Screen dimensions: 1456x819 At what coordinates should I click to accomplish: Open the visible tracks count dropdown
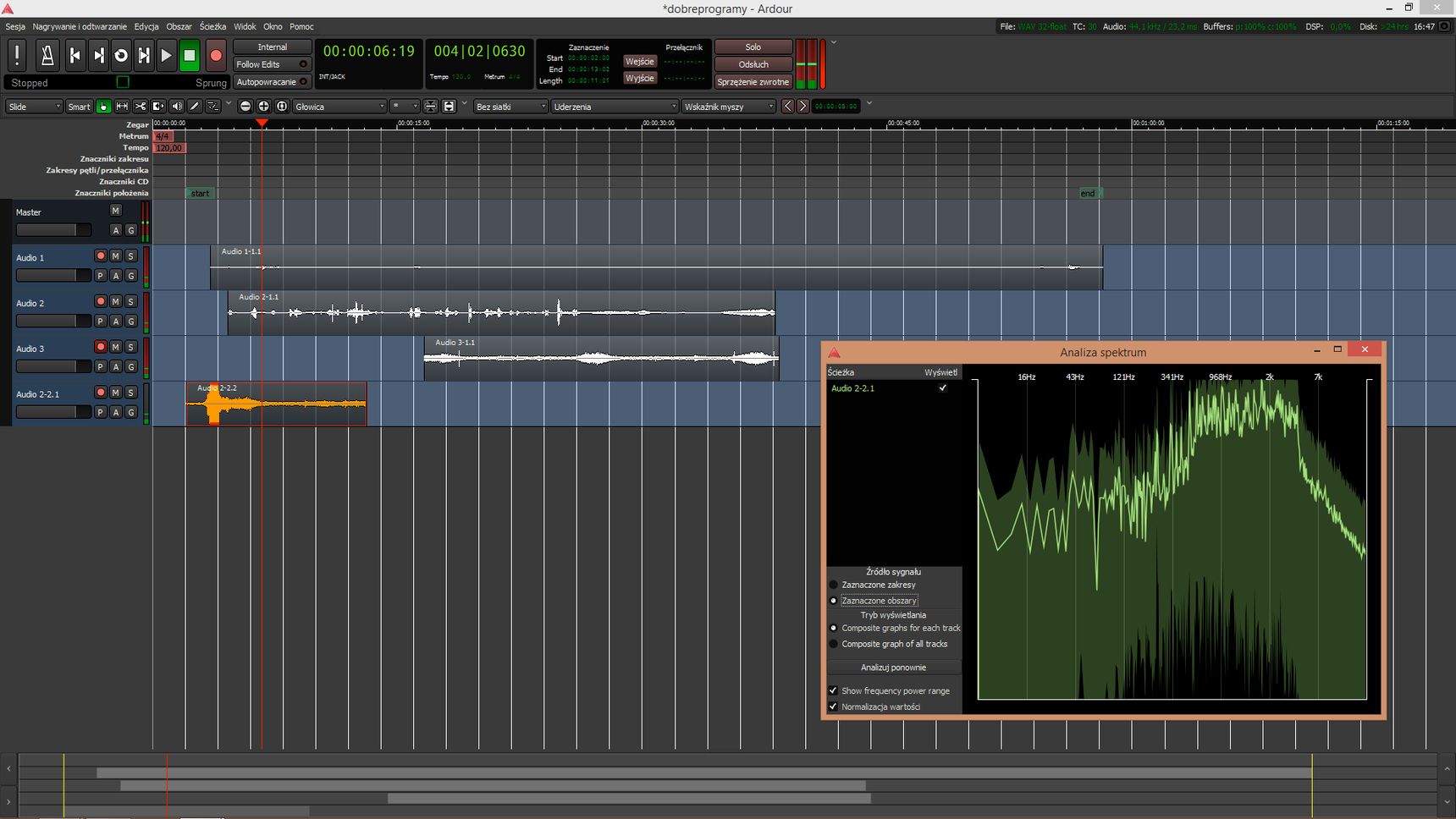coord(405,107)
